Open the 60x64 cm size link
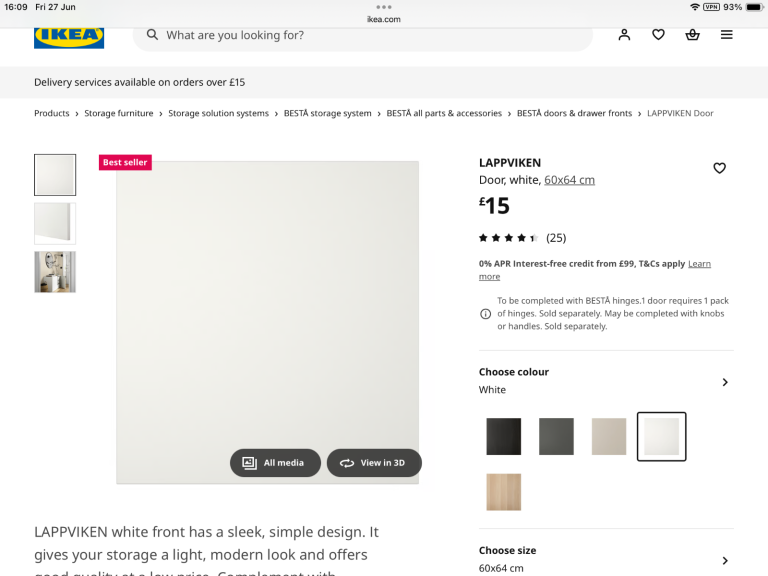This screenshot has width=768, height=576. point(569,180)
